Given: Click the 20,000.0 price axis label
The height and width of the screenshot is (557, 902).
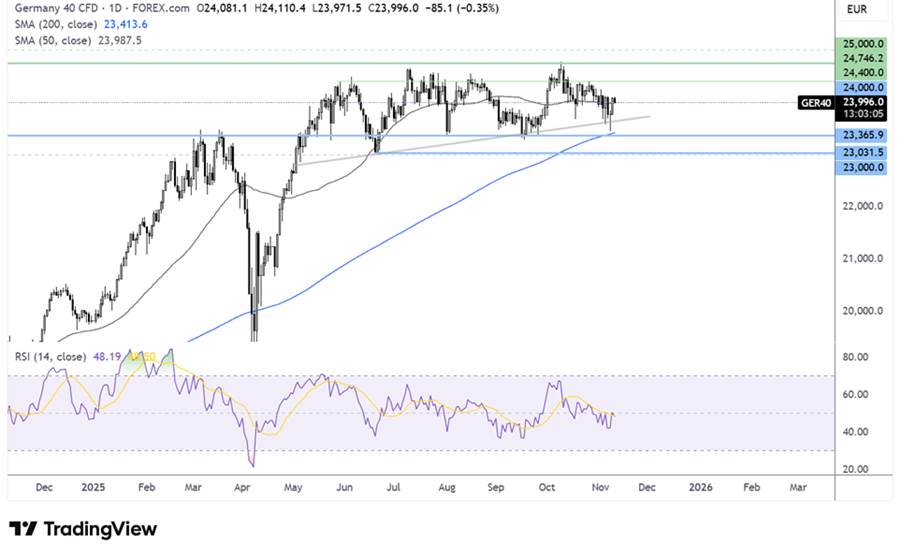Looking at the screenshot, I should tap(860, 310).
